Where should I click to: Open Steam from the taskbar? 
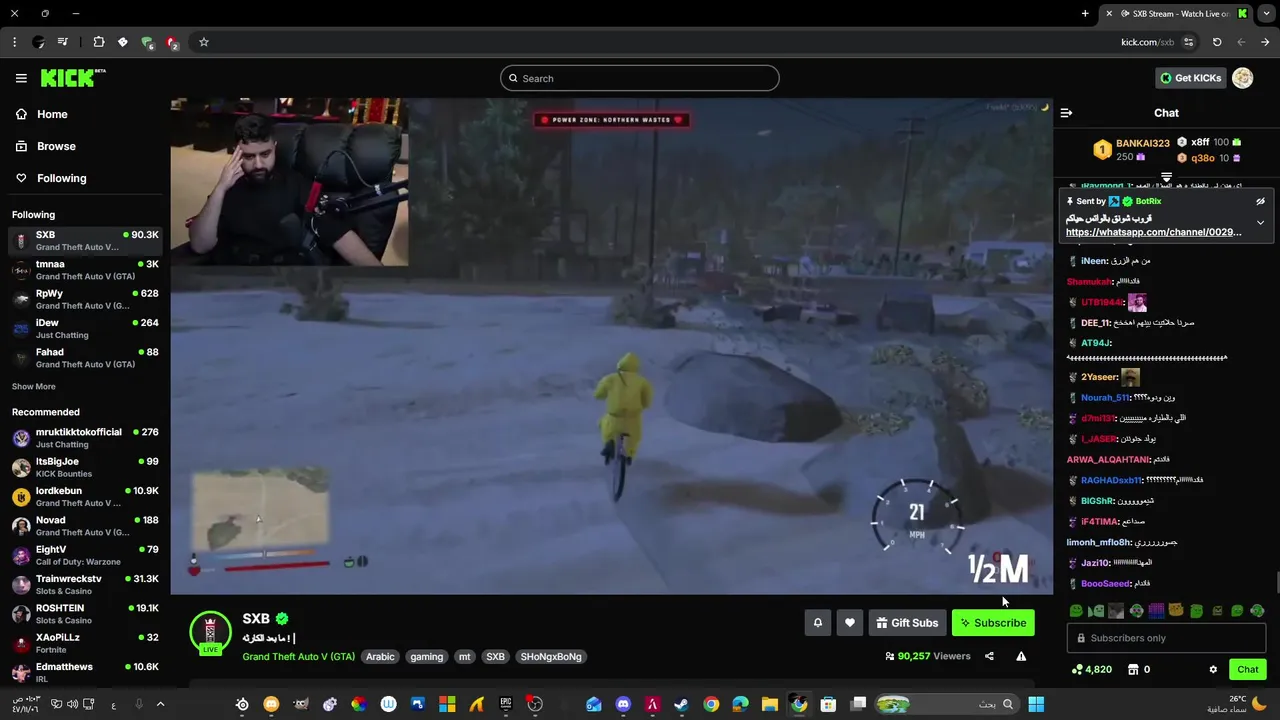click(x=681, y=704)
